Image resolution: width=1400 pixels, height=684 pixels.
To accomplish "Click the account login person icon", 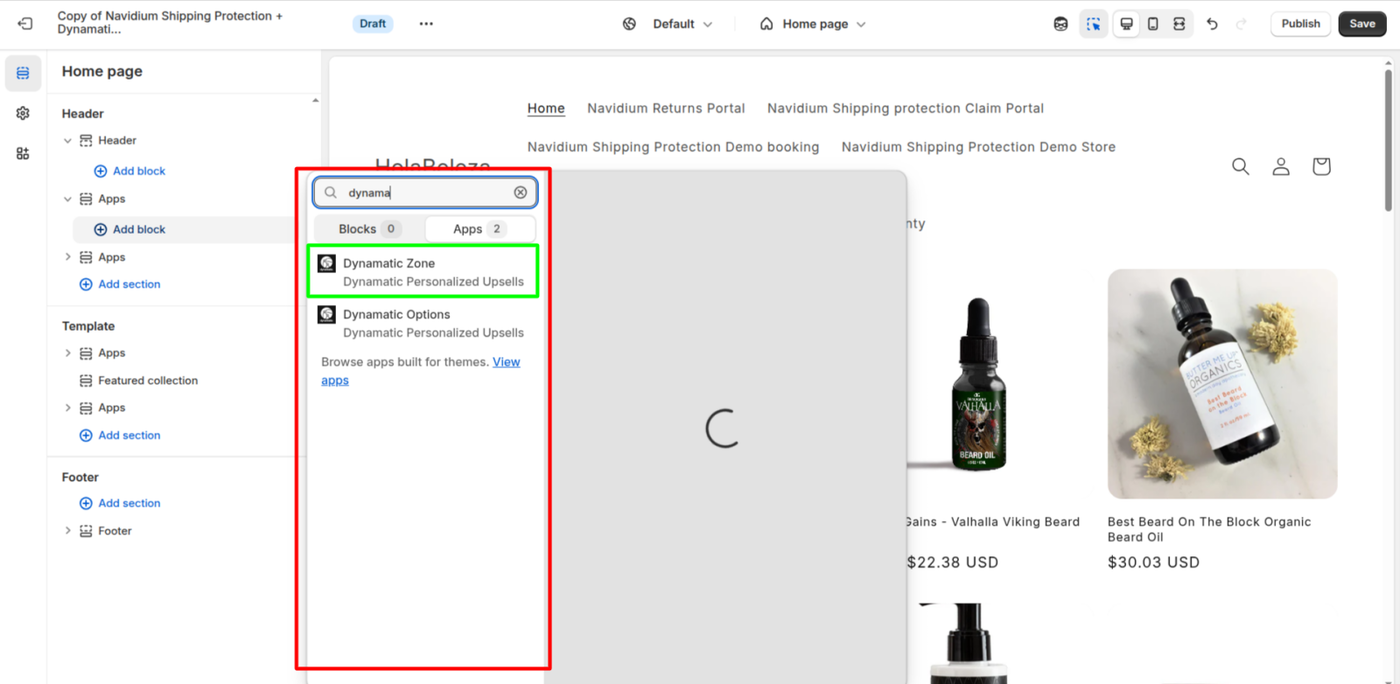I will (1281, 166).
